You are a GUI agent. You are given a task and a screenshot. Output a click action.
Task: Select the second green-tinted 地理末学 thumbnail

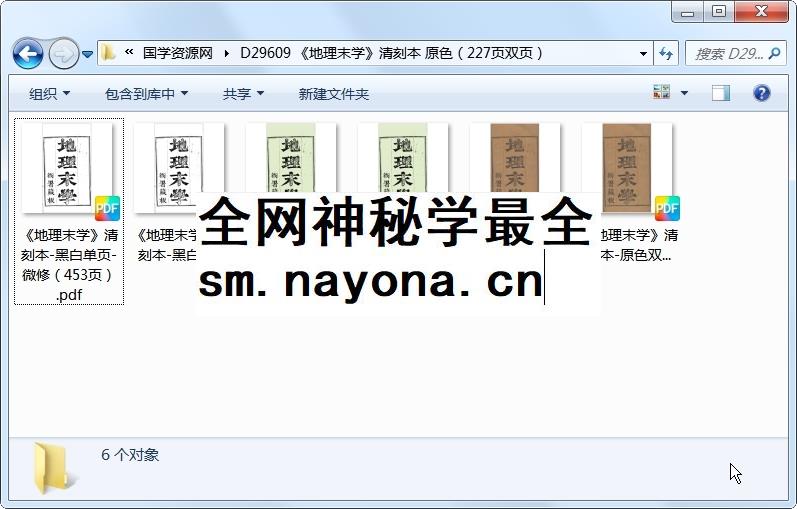pos(403,158)
